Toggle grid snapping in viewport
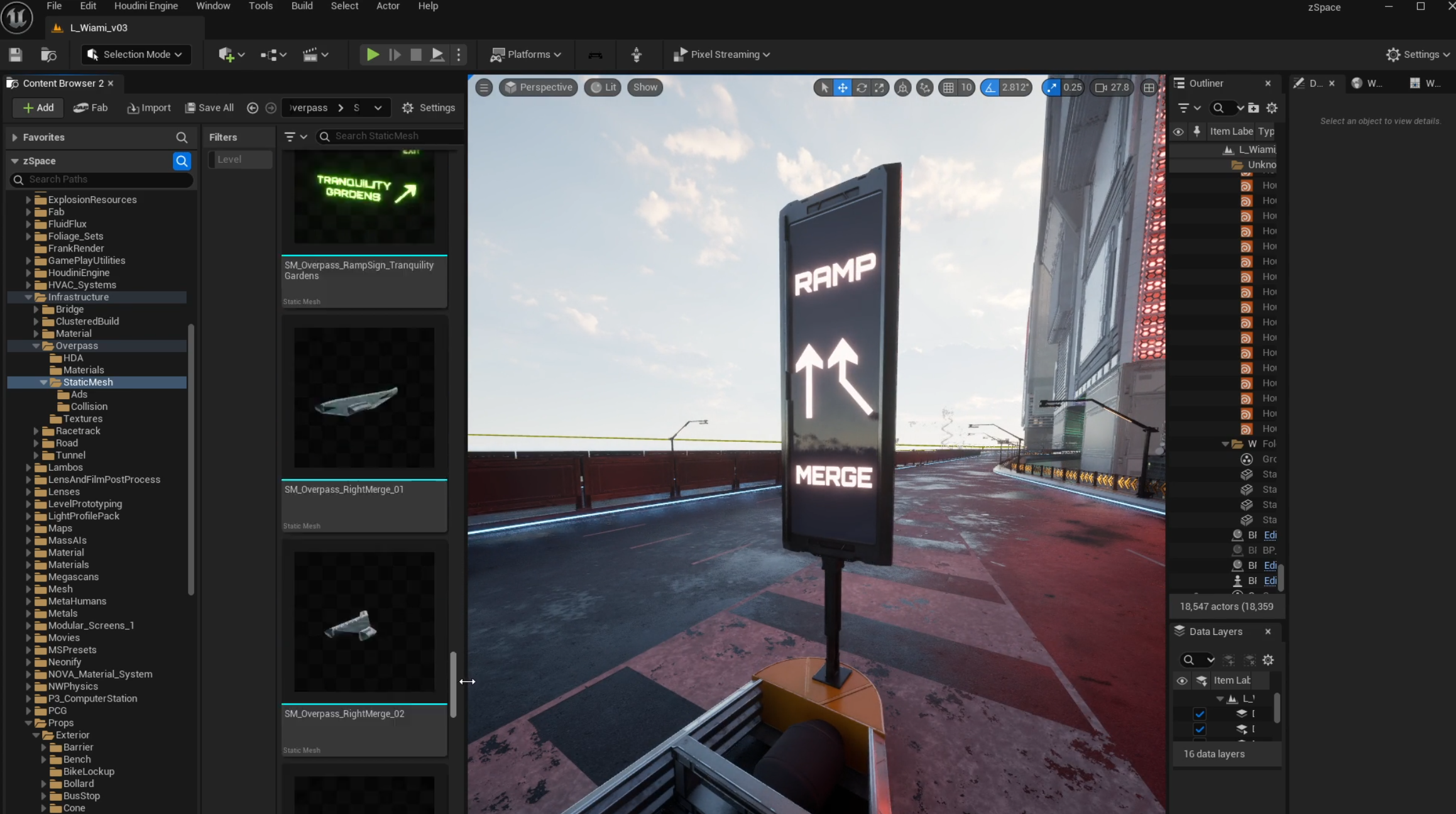The height and width of the screenshot is (814, 1456). coord(948,87)
